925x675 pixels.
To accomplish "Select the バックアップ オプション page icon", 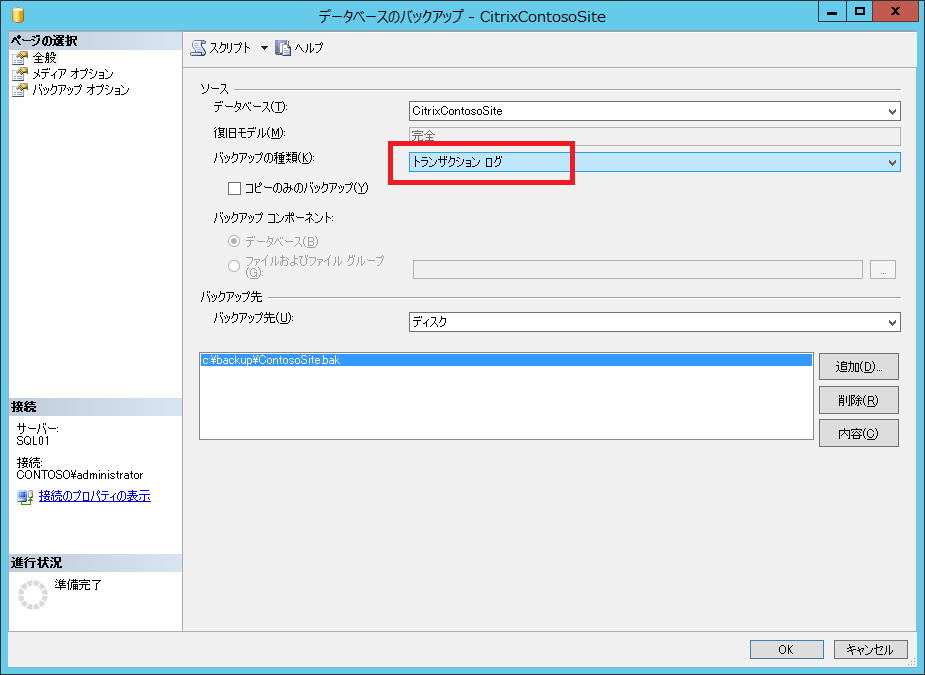I will pos(20,90).
